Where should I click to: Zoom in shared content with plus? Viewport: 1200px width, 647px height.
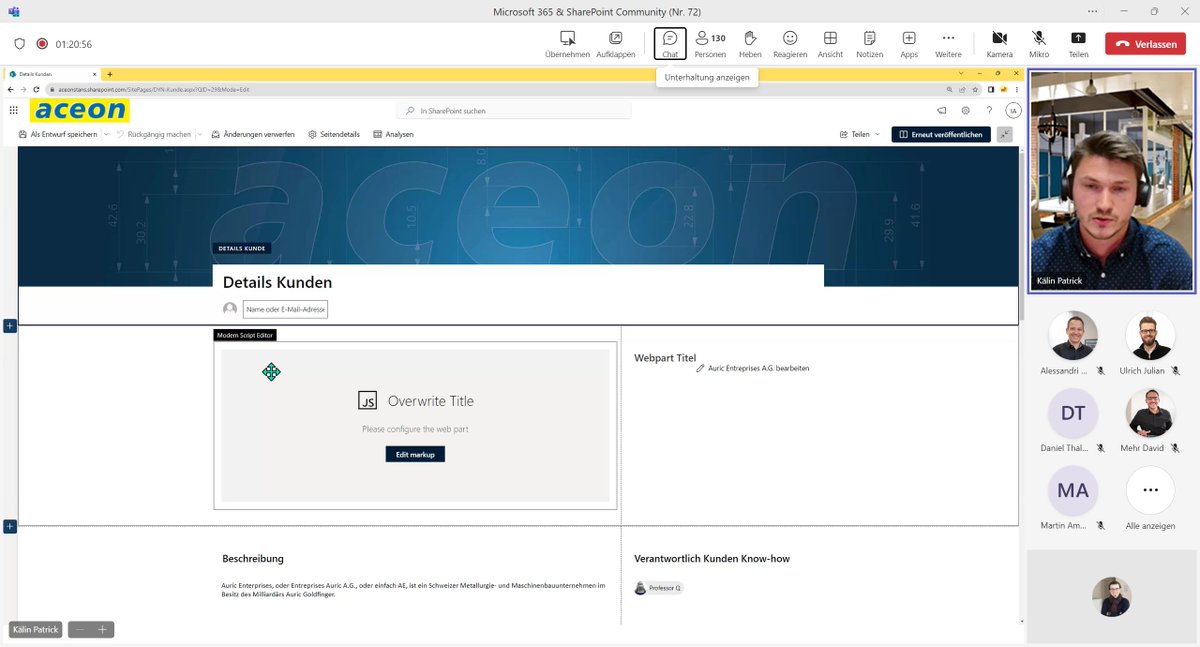coord(102,629)
